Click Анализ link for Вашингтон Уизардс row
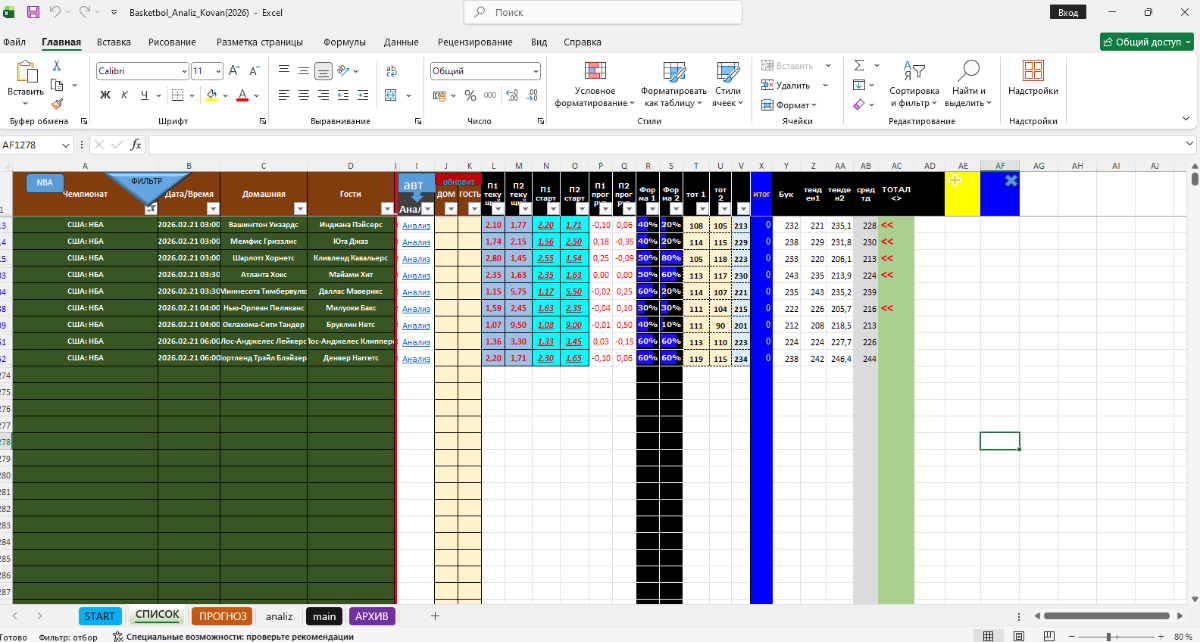Viewport: 1200px width, 642px height. coord(415,226)
